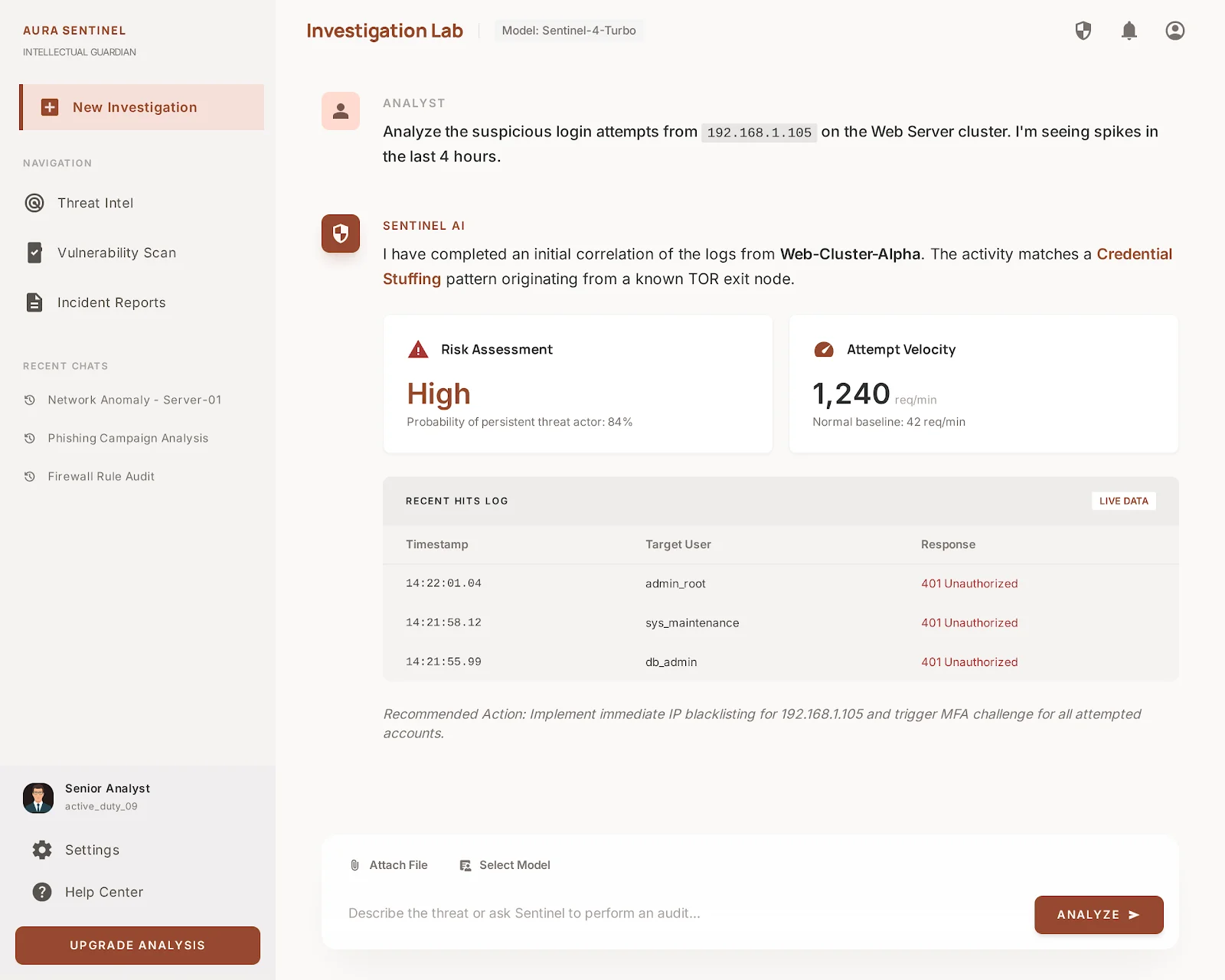Select the admin_root target user cell

coord(675,583)
